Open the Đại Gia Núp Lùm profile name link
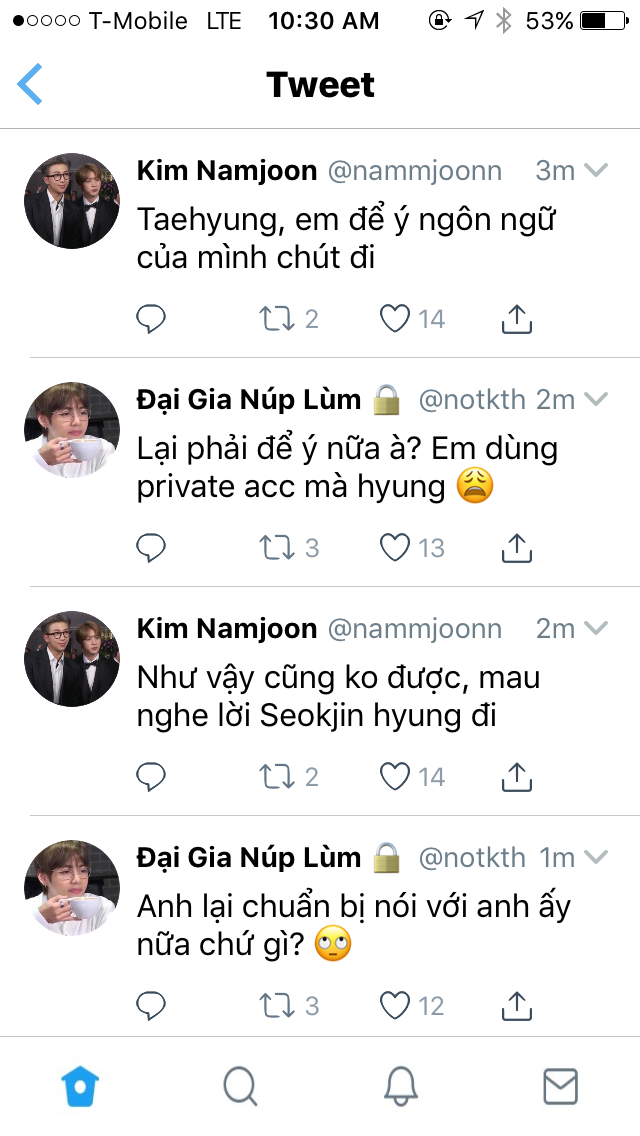Image resolution: width=640 pixels, height=1136 pixels. coord(248,400)
